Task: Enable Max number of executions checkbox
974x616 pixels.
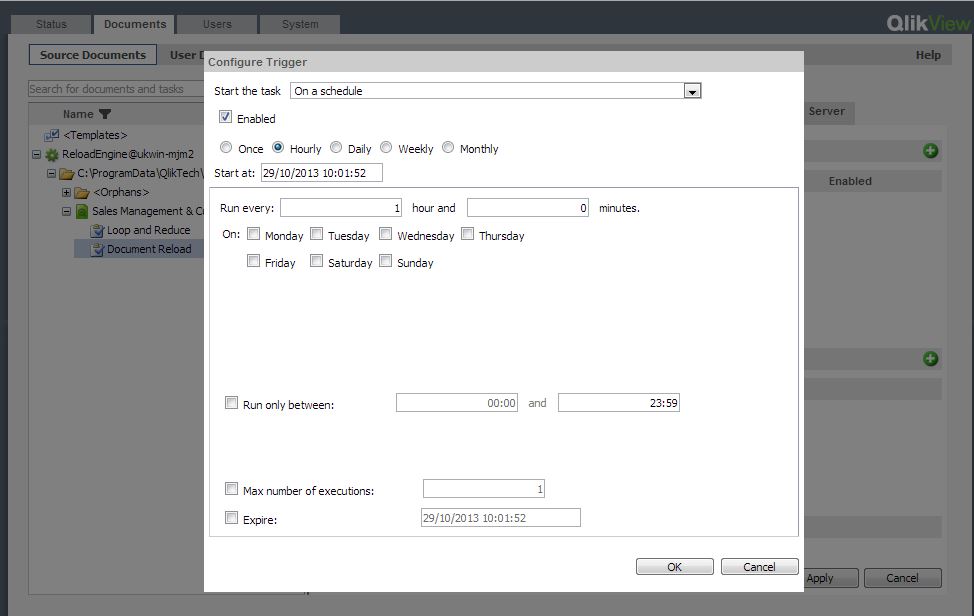Action: (x=231, y=489)
